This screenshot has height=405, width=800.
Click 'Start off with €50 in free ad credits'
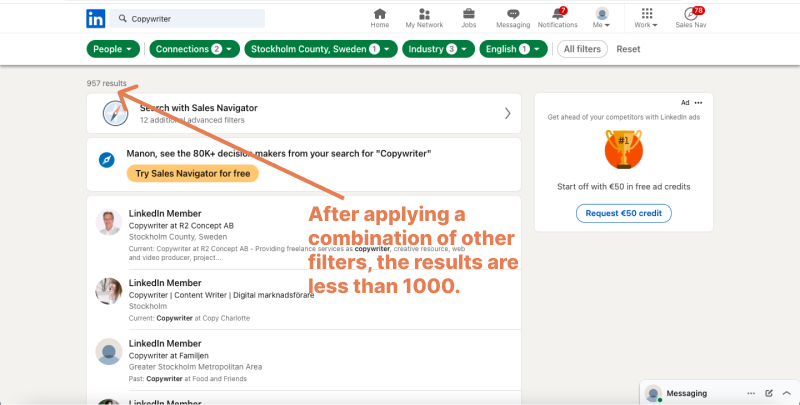pyautogui.click(x=623, y=187)
